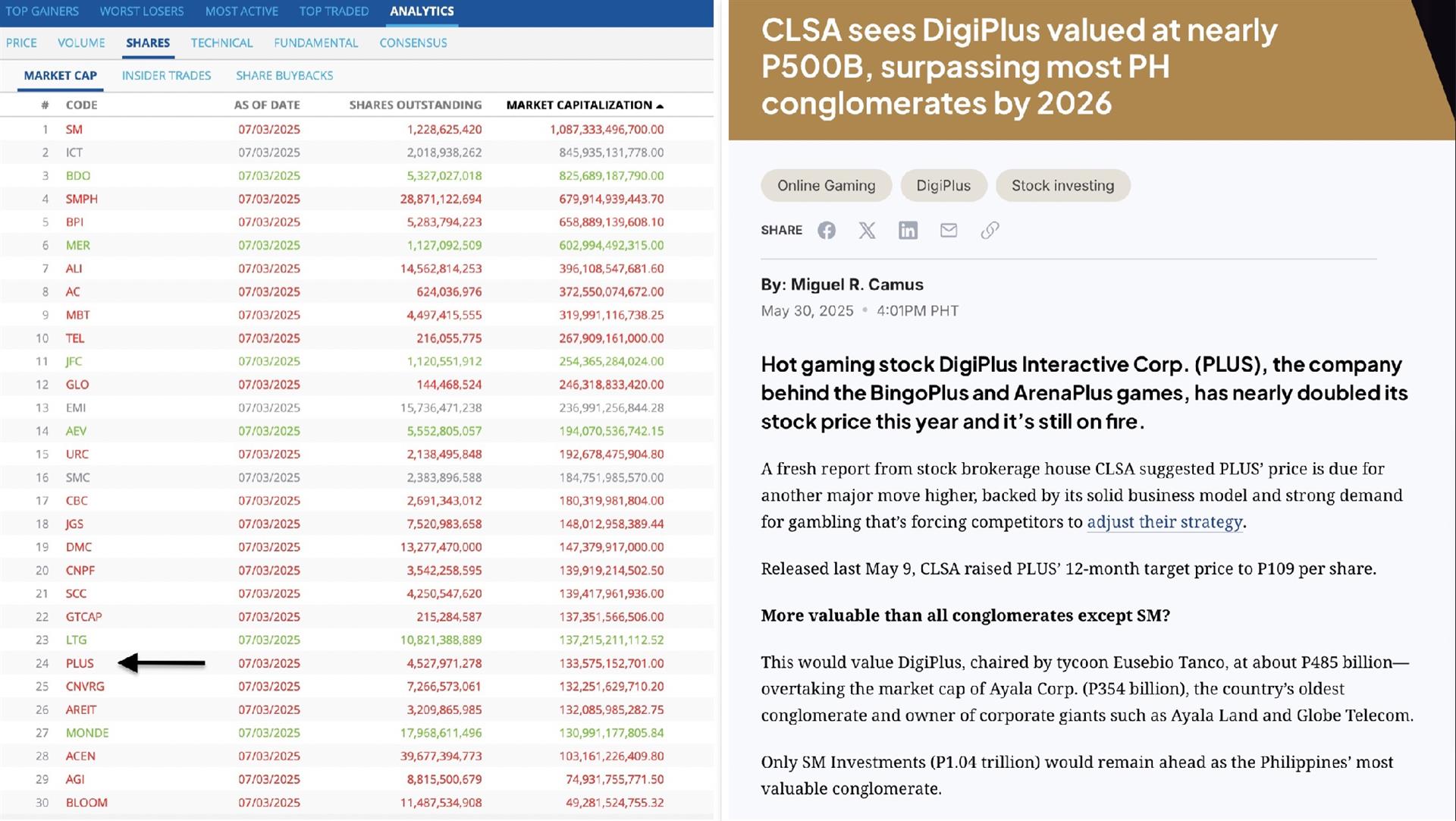The height and width of the screenshot is (821, 1456).
Task: Select the Shares sub-tab
Action: coord(148,43)
